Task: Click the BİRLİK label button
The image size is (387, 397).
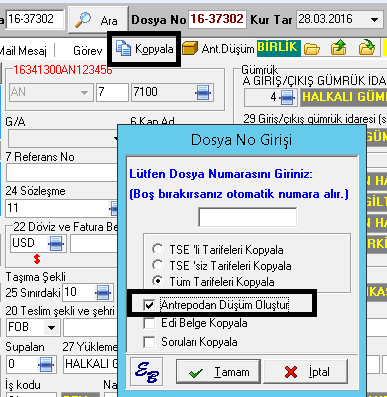Action: pos(278,48)
